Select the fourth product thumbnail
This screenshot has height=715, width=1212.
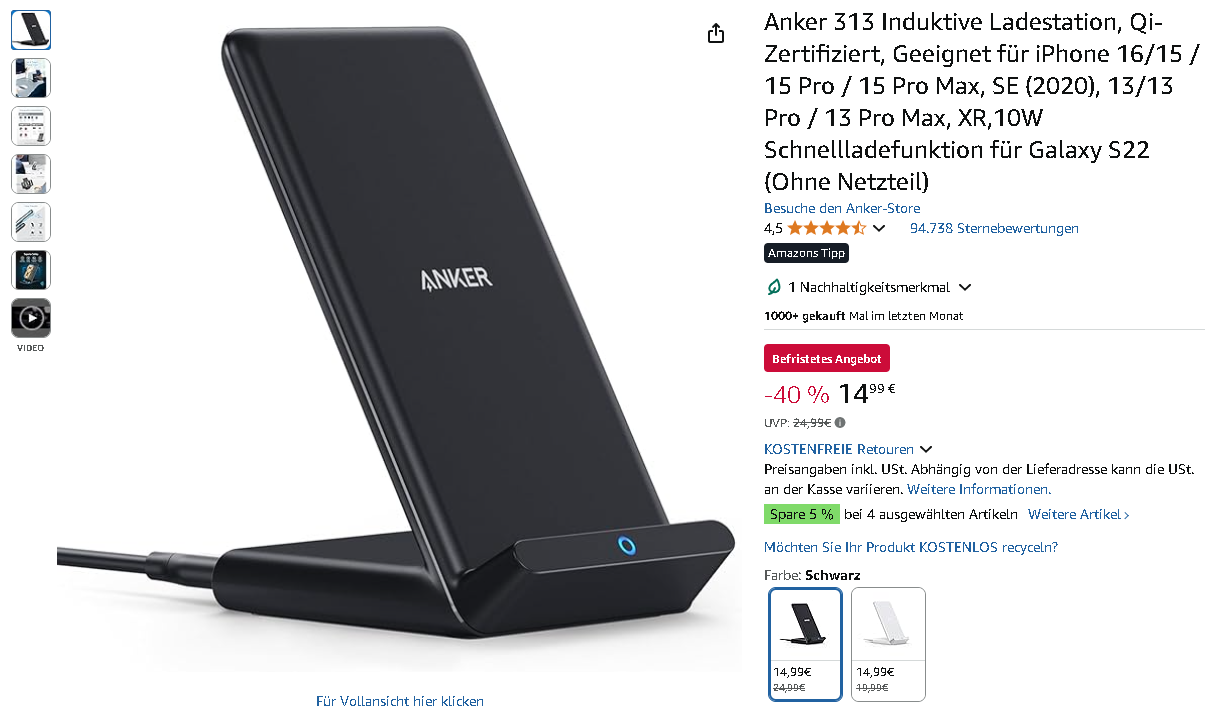(x=31, y=174)
